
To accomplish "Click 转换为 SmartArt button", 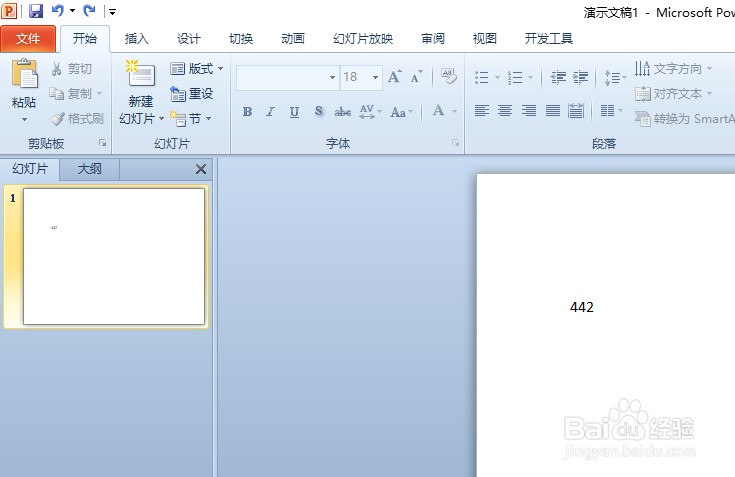I will (684, 119).
